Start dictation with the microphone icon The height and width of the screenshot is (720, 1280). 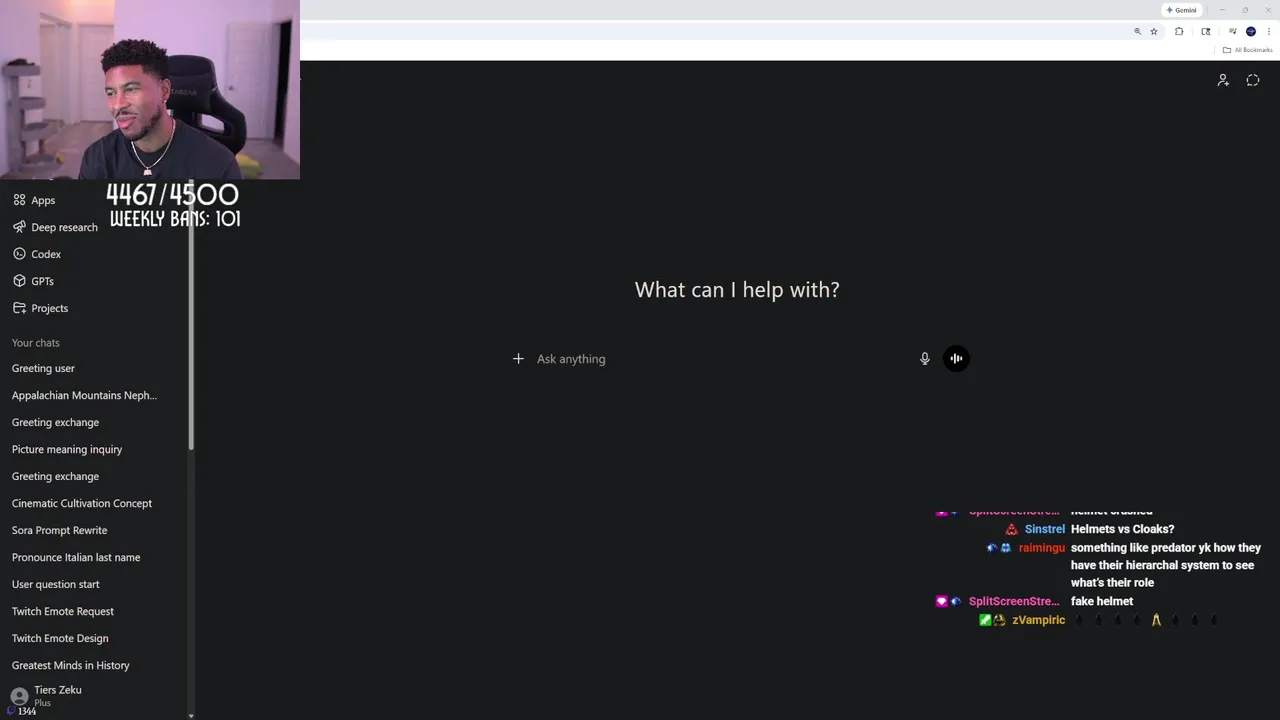pos(925,358)
